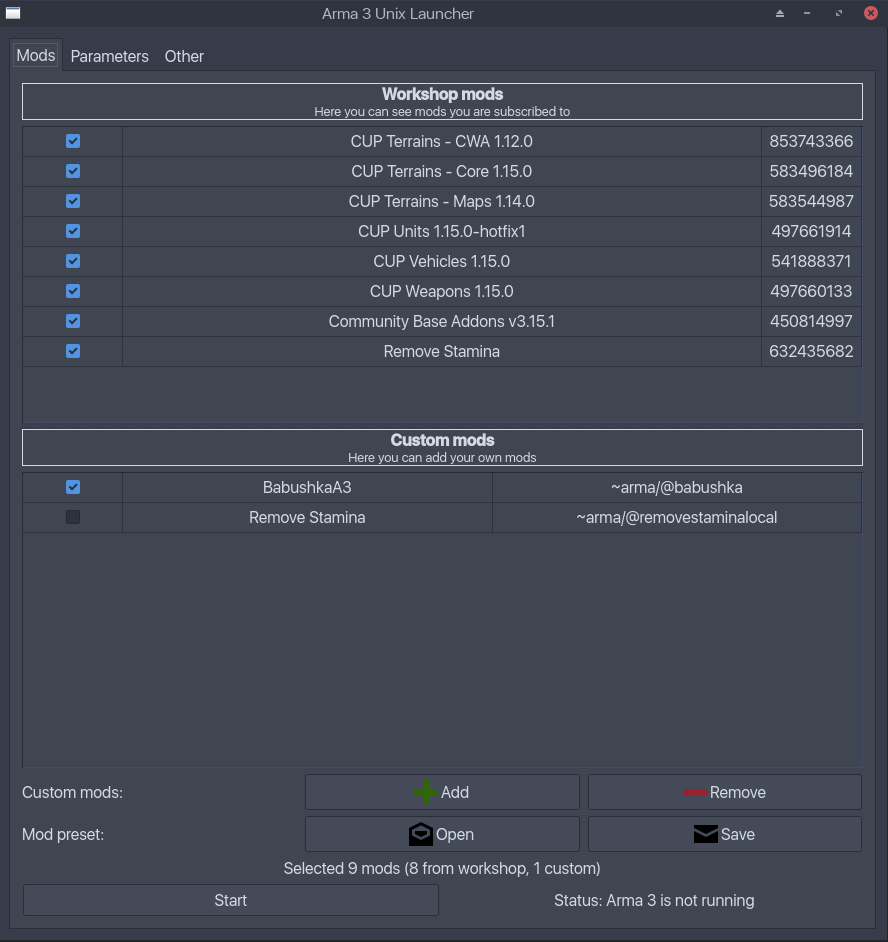Uncheck CUP Terrains - Core 1.15.0 mod
The width and height of the screenshot is (888, 942).
click(73, 171)
